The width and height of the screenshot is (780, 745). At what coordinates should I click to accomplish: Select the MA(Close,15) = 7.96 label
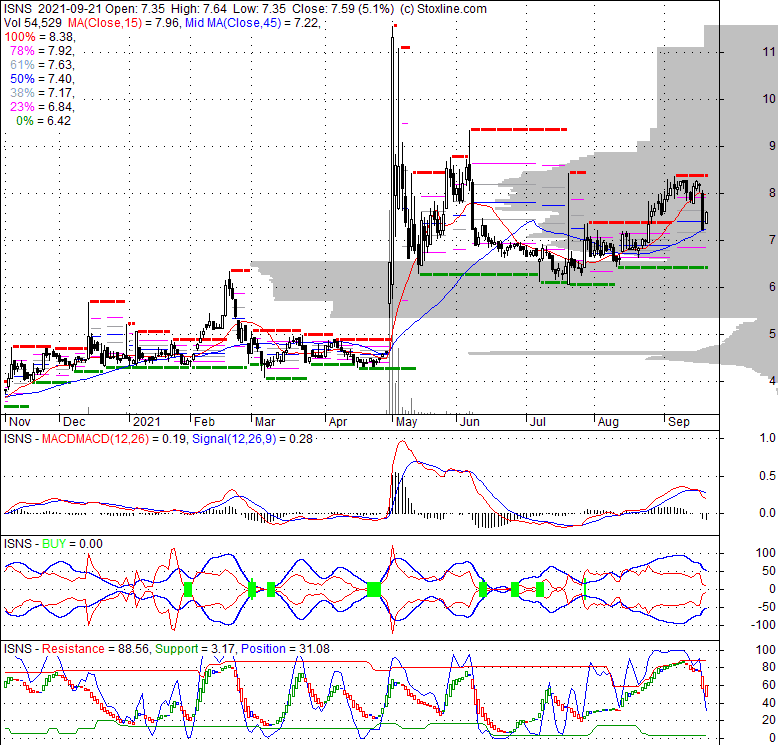(123, 22)
